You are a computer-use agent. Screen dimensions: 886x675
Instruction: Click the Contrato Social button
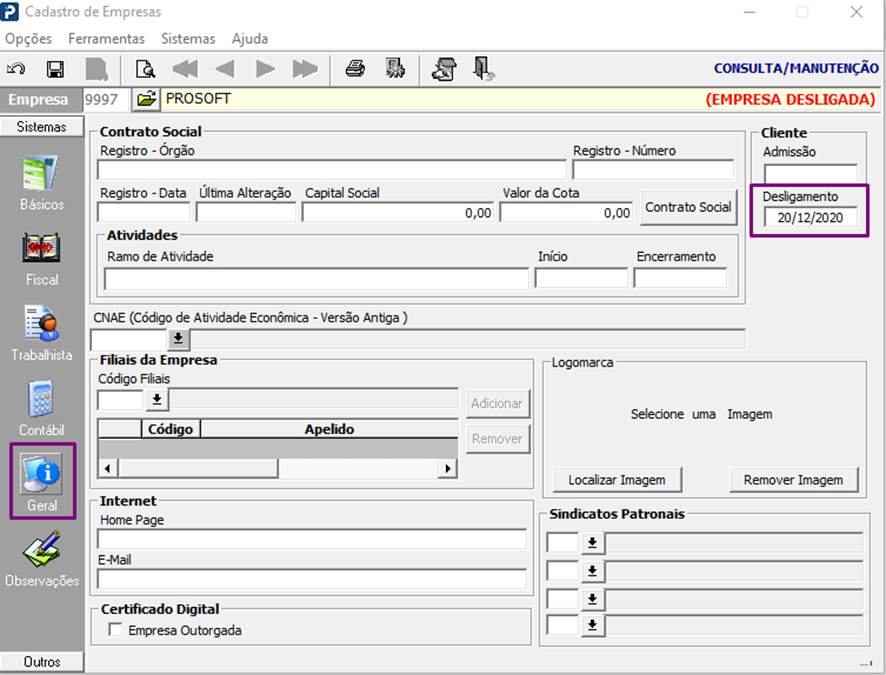click(688, 208)
